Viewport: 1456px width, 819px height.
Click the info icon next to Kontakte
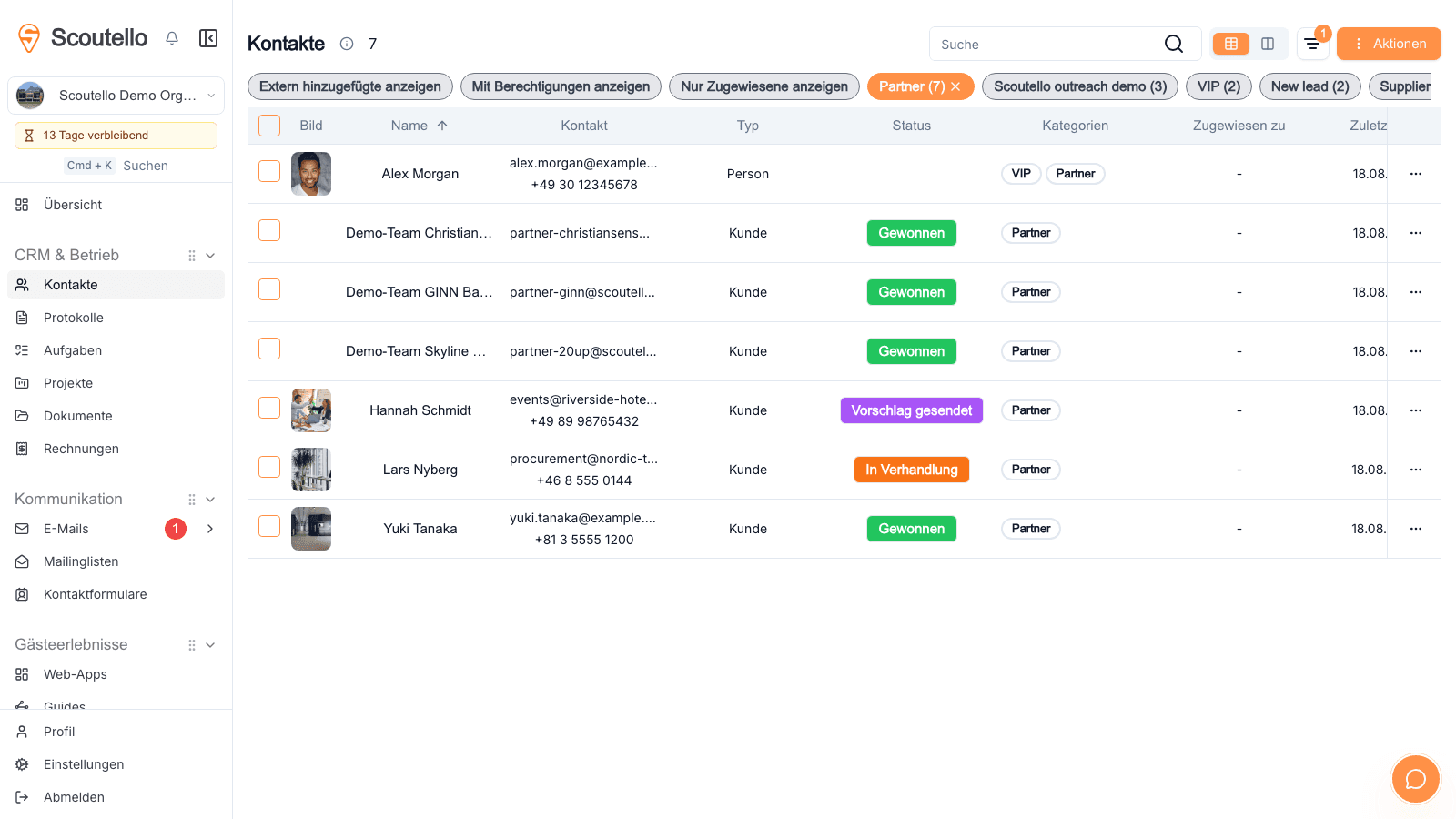click(347, 44)
